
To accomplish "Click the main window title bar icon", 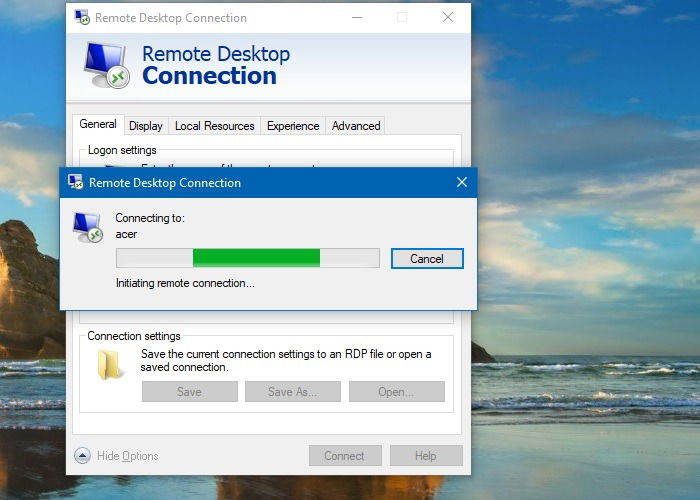I will coord(82,17).
